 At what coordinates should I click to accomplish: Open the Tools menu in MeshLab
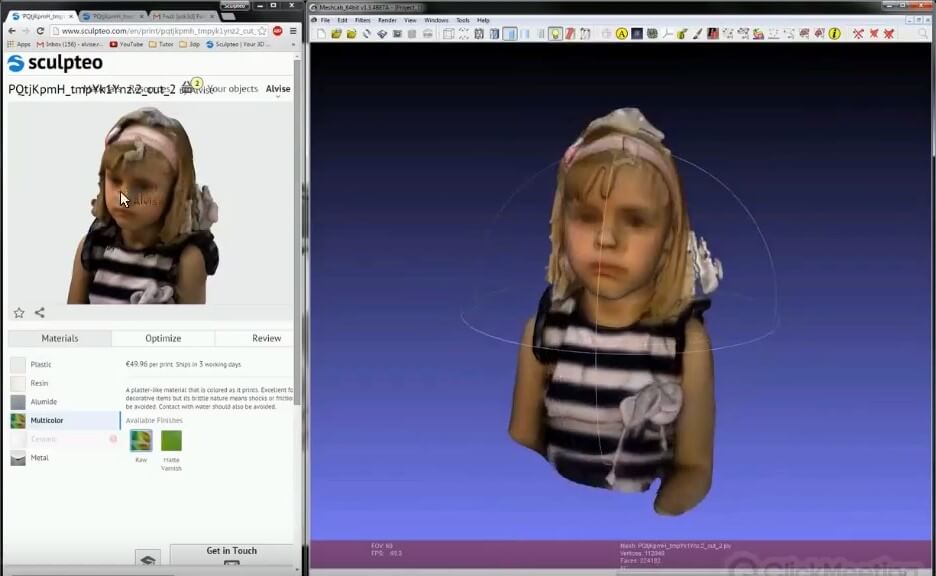click(463, 20)
